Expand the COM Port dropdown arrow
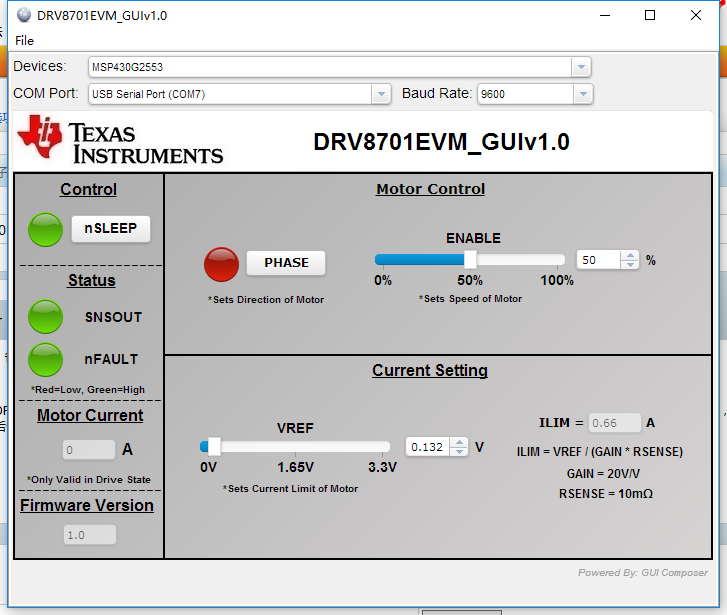This screenshot has height=615, width=727. pyautogui.click(x=381, y=94)
